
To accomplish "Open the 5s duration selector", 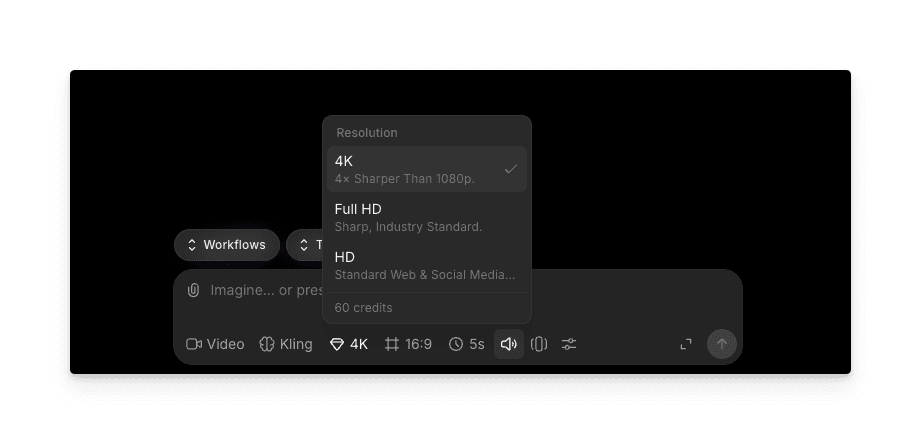I will click(x=466, y=344).
